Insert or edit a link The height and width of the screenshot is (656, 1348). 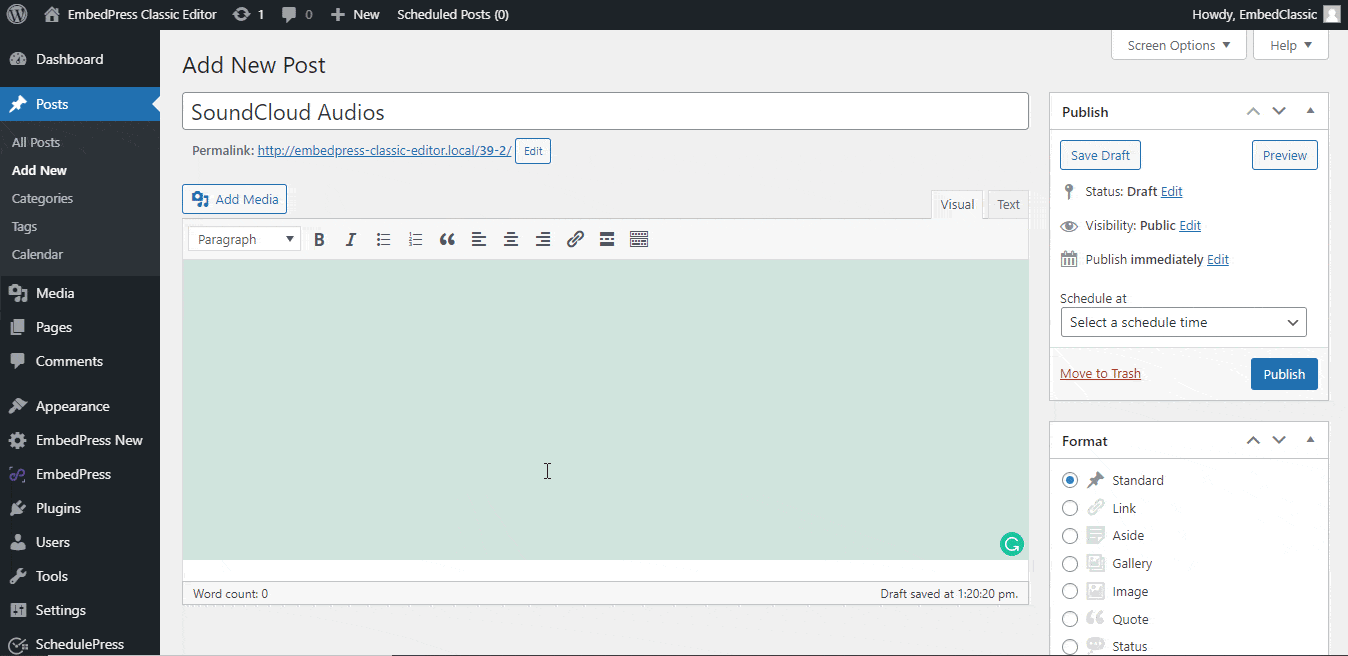(575, 239)
